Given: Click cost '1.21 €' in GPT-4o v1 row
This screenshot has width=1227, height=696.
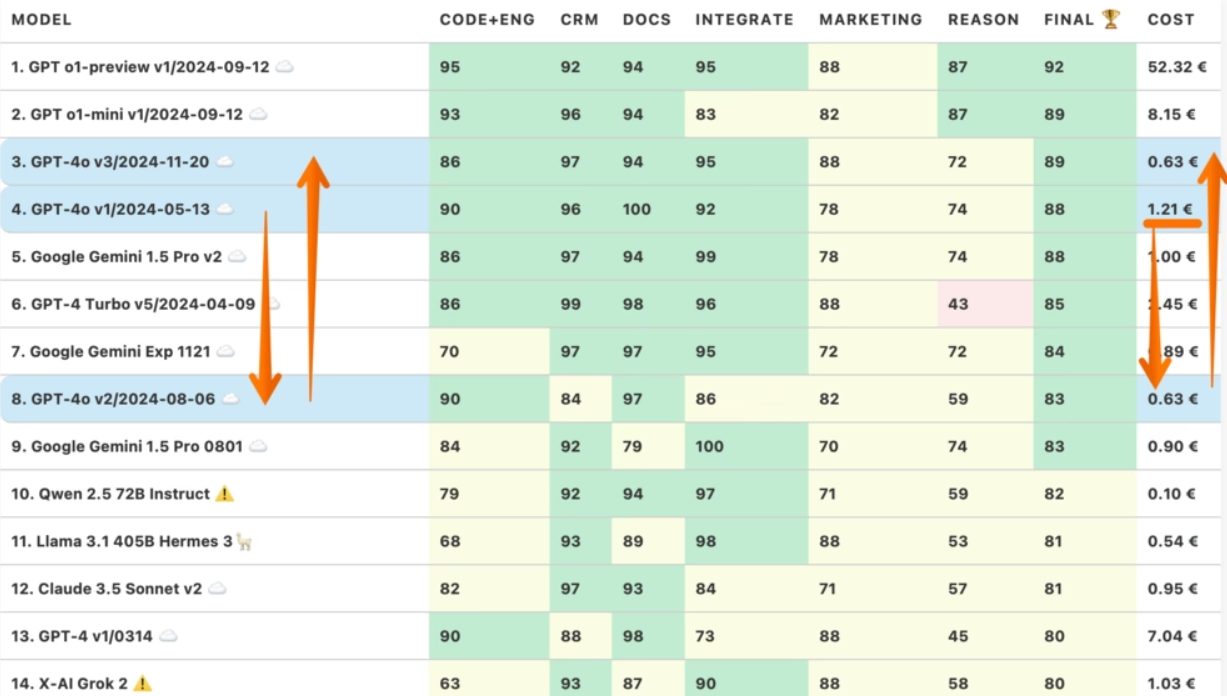Looking at the screenshot, I should point(1172,210).
